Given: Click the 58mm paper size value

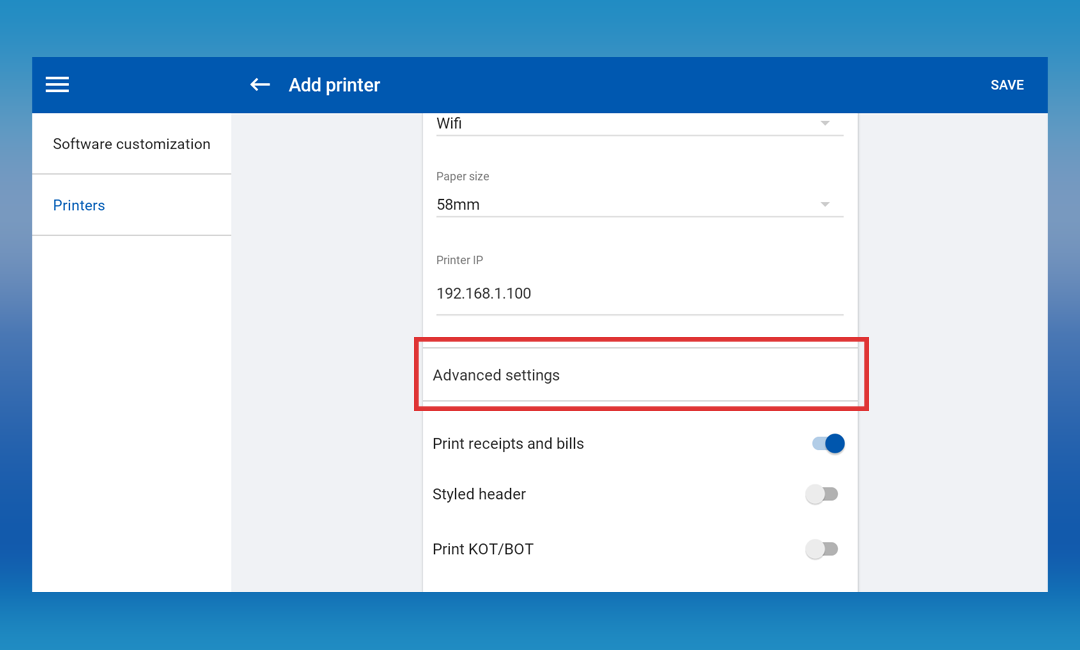Looking at the screenshot, I should (458, 204).
